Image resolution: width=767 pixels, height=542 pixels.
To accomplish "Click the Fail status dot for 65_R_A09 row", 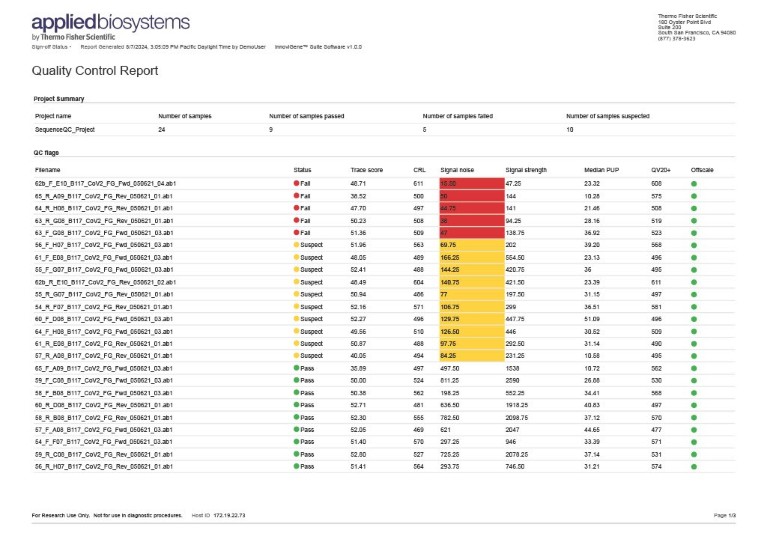I will click(296, 197).
